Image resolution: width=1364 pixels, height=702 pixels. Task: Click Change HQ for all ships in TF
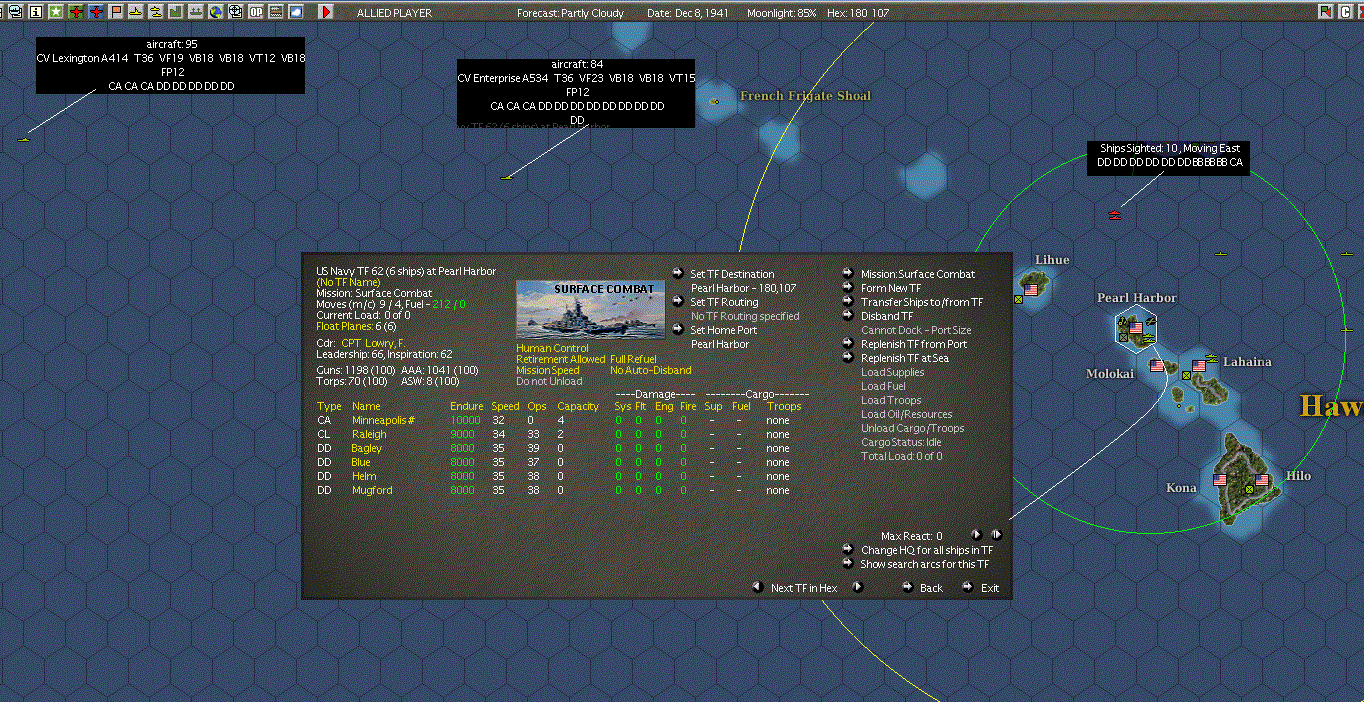tap(927, 550)
